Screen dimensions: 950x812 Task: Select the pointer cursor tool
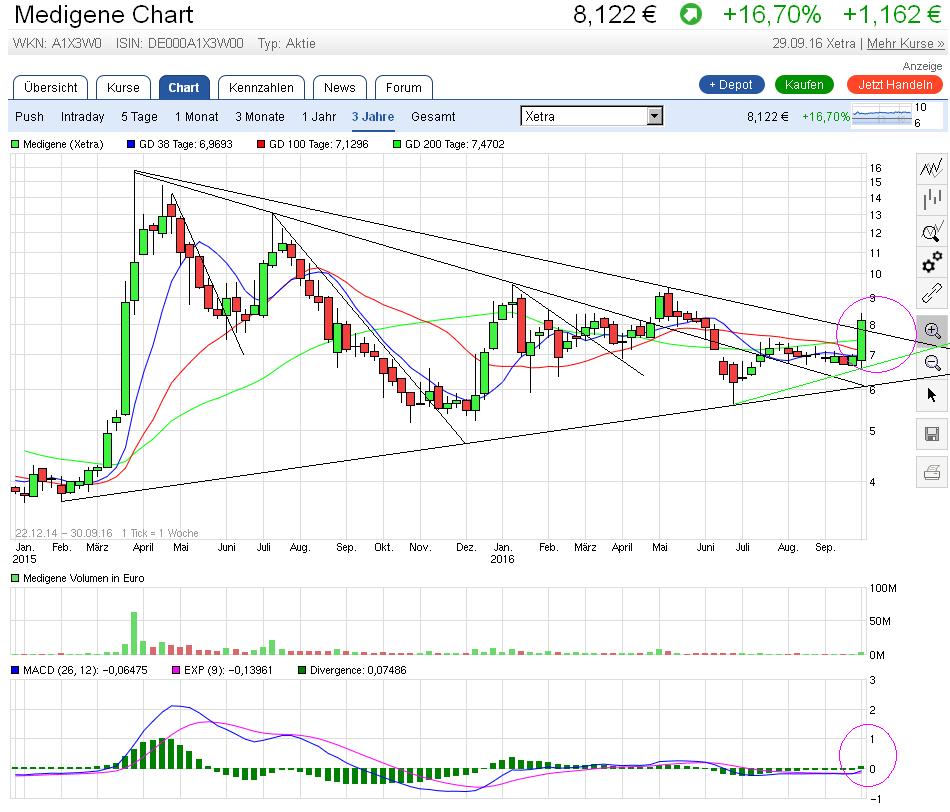coord(932,395)
